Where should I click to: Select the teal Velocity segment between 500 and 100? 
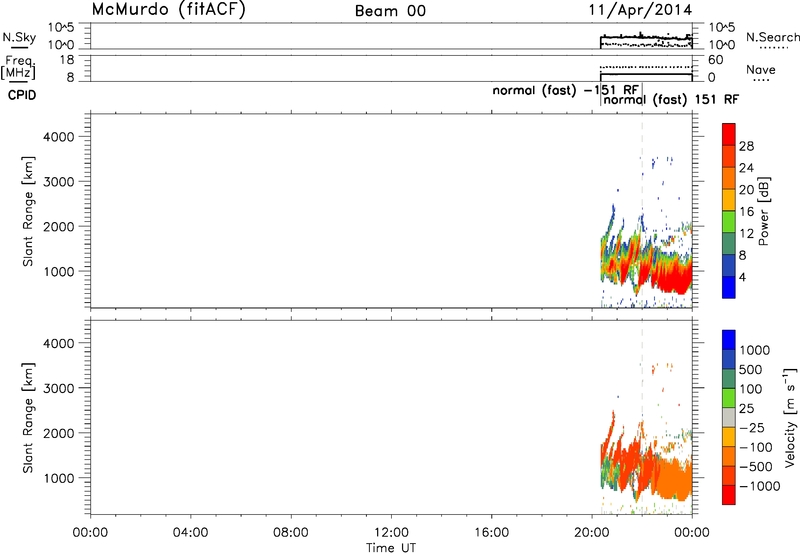pos(729,379)
